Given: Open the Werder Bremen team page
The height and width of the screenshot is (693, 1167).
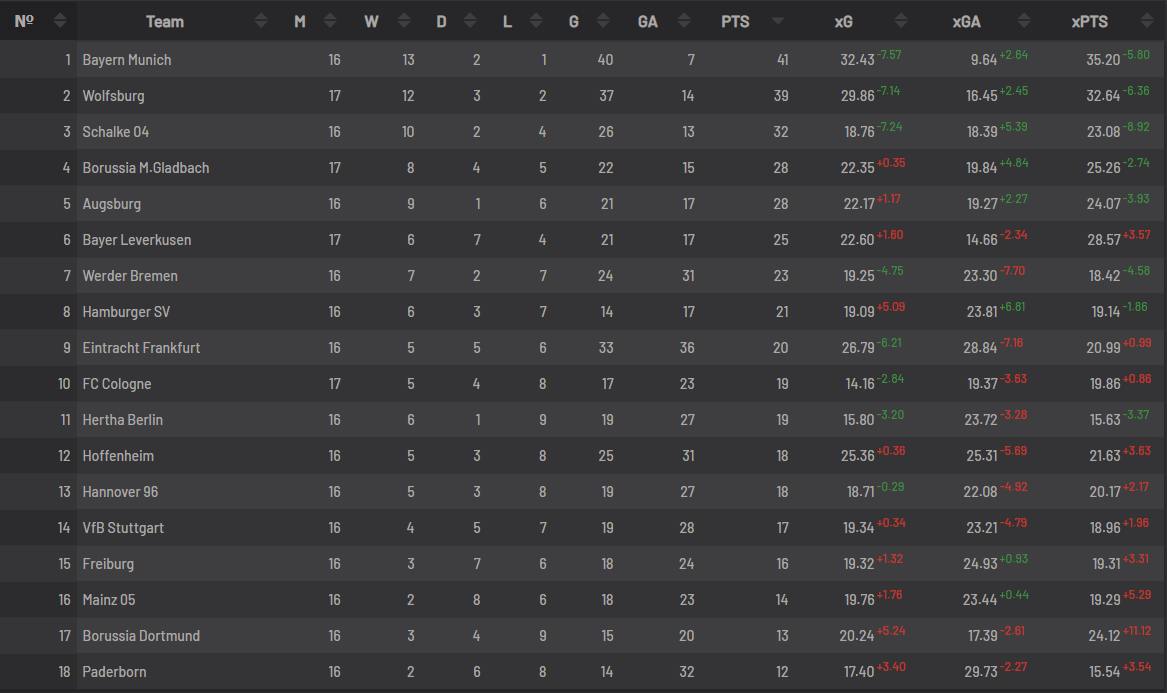Looking at the screenshot, I should click(x=130, y=276).
